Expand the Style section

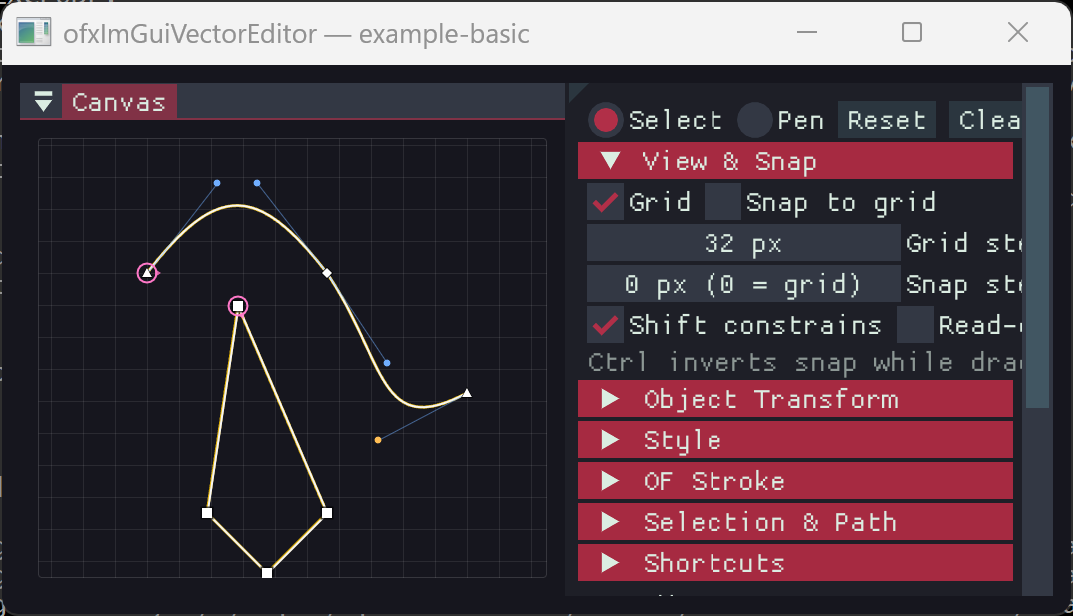tap(795, 441)
